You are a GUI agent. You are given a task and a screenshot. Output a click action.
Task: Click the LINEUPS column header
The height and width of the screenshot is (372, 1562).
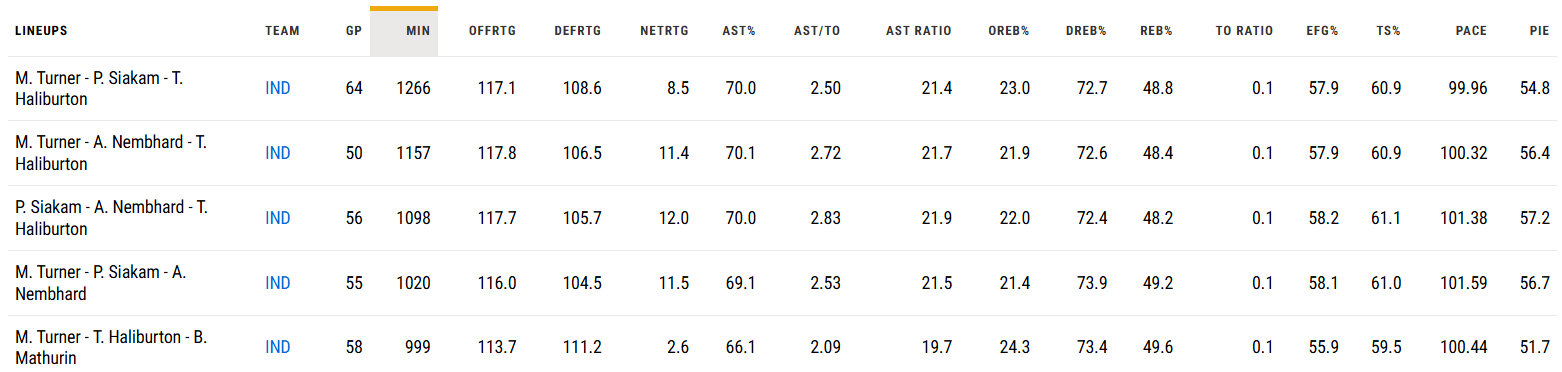coord(41,31)
